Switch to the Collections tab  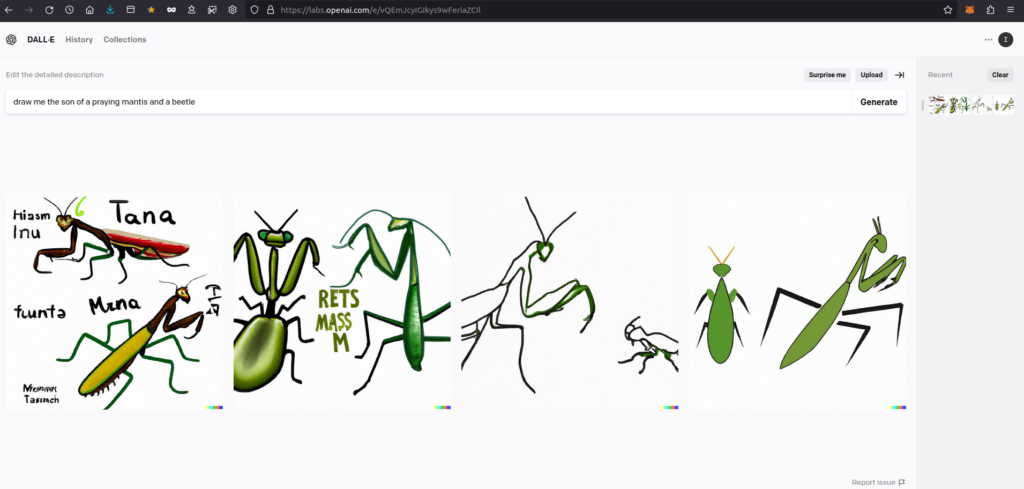pyautogui.click(x=125, y=40)
